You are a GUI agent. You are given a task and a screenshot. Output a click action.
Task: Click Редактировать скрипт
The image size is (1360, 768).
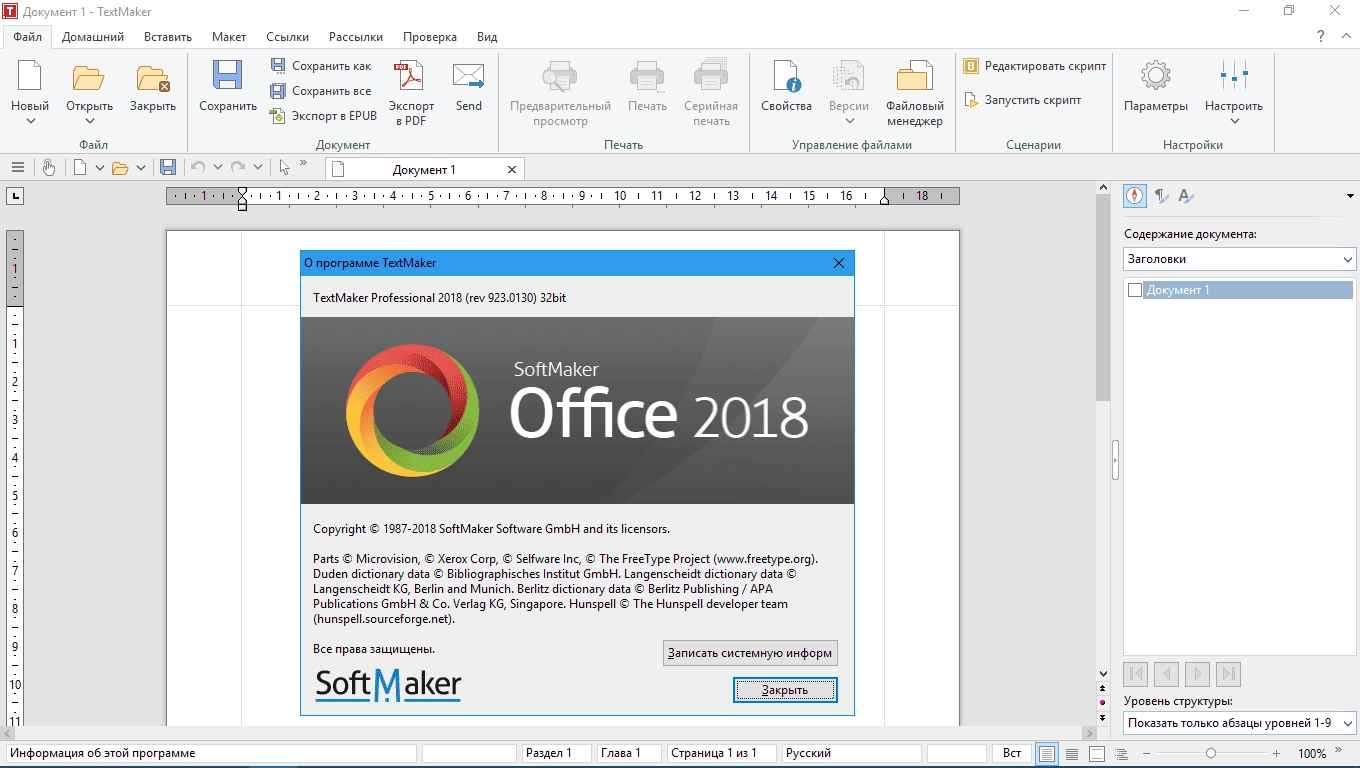click(1035, 66)
